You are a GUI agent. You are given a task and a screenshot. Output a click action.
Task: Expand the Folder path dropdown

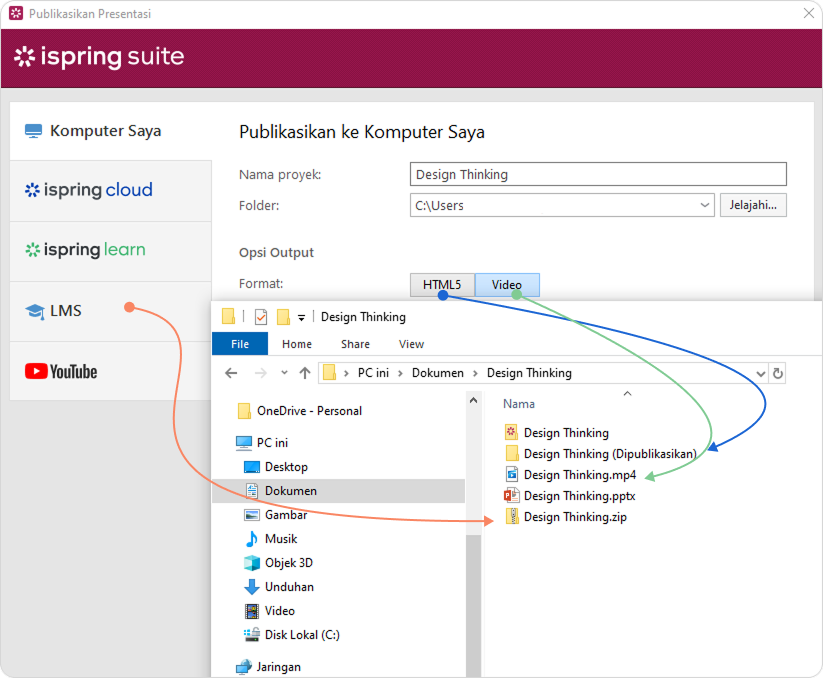[x=705, y=206]
